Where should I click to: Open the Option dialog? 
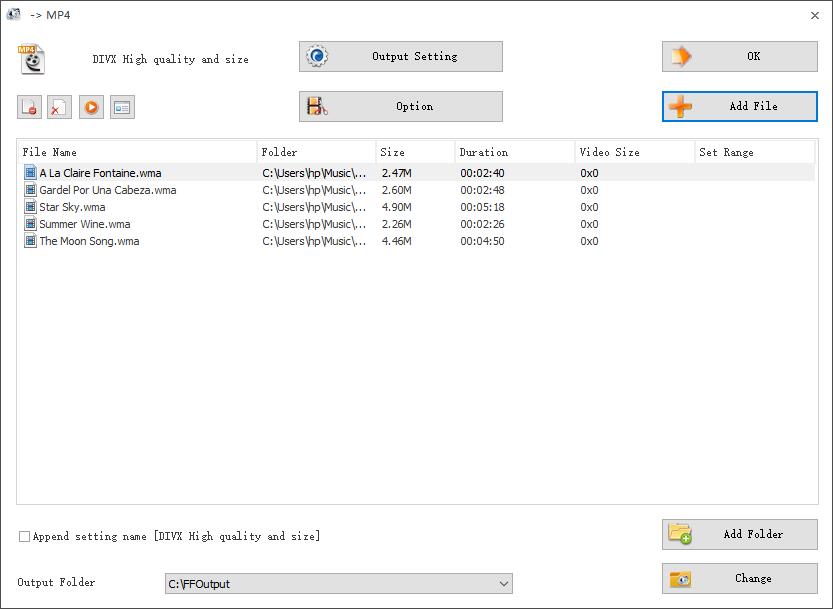[401, 106]
